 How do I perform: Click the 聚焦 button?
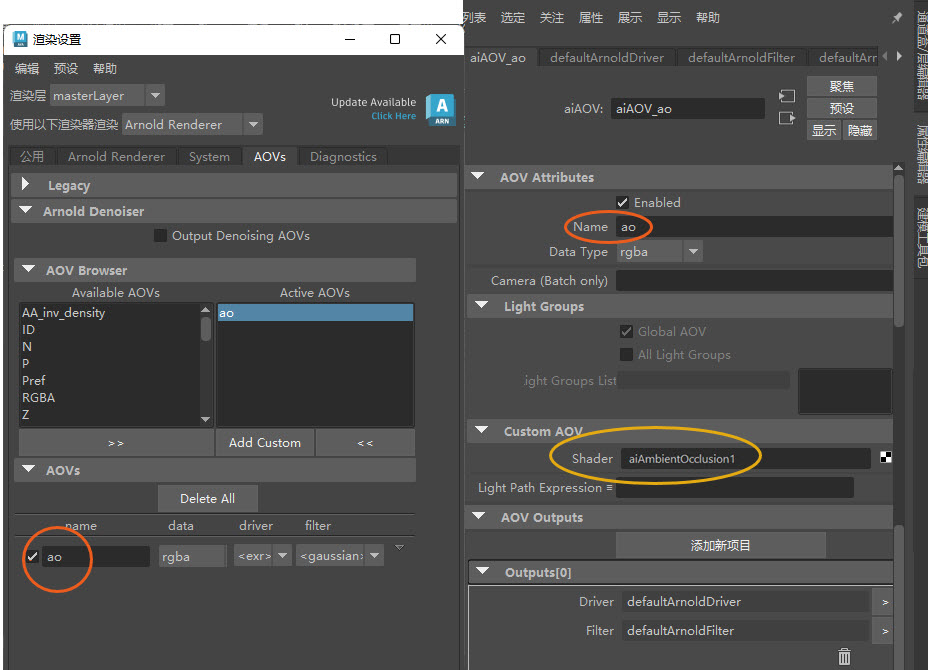click(x=841, y=86)
